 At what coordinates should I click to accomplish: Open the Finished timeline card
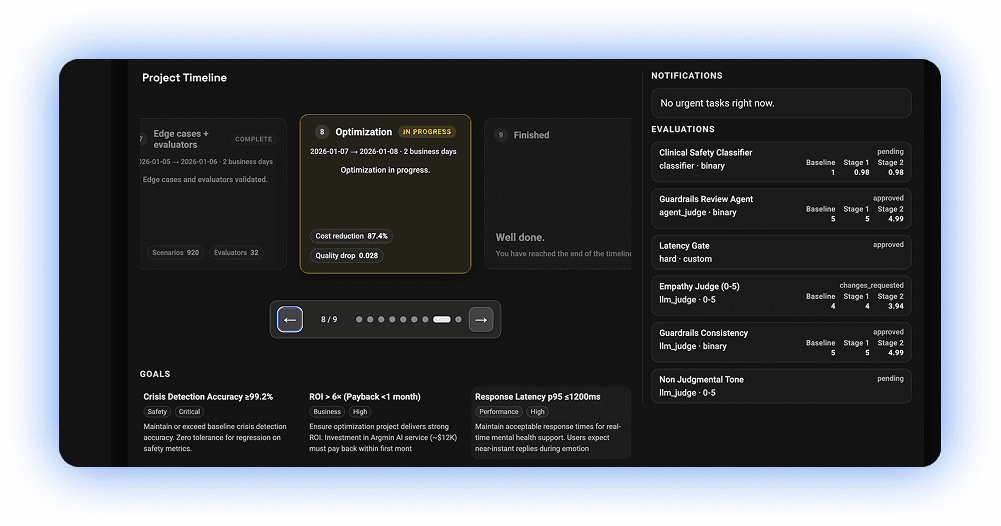[558, 194]
